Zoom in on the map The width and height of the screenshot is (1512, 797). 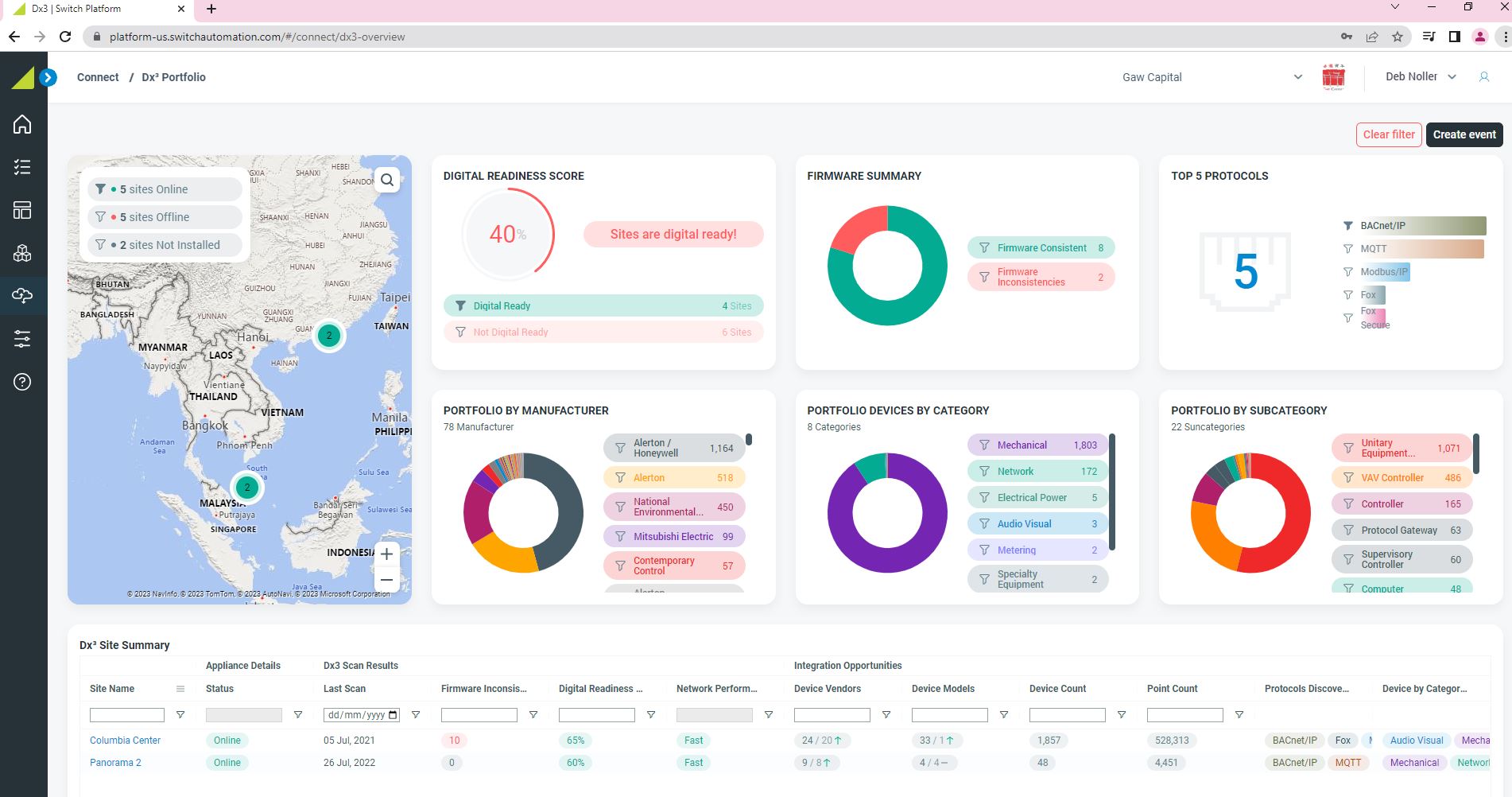point(386,554)
